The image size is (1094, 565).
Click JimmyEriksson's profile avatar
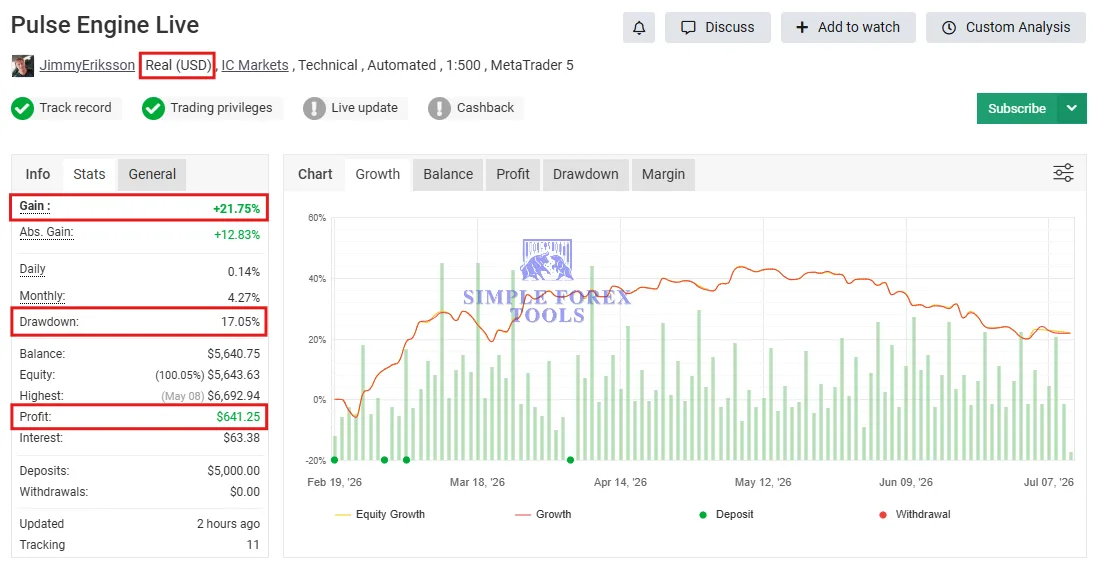[23, 66]
